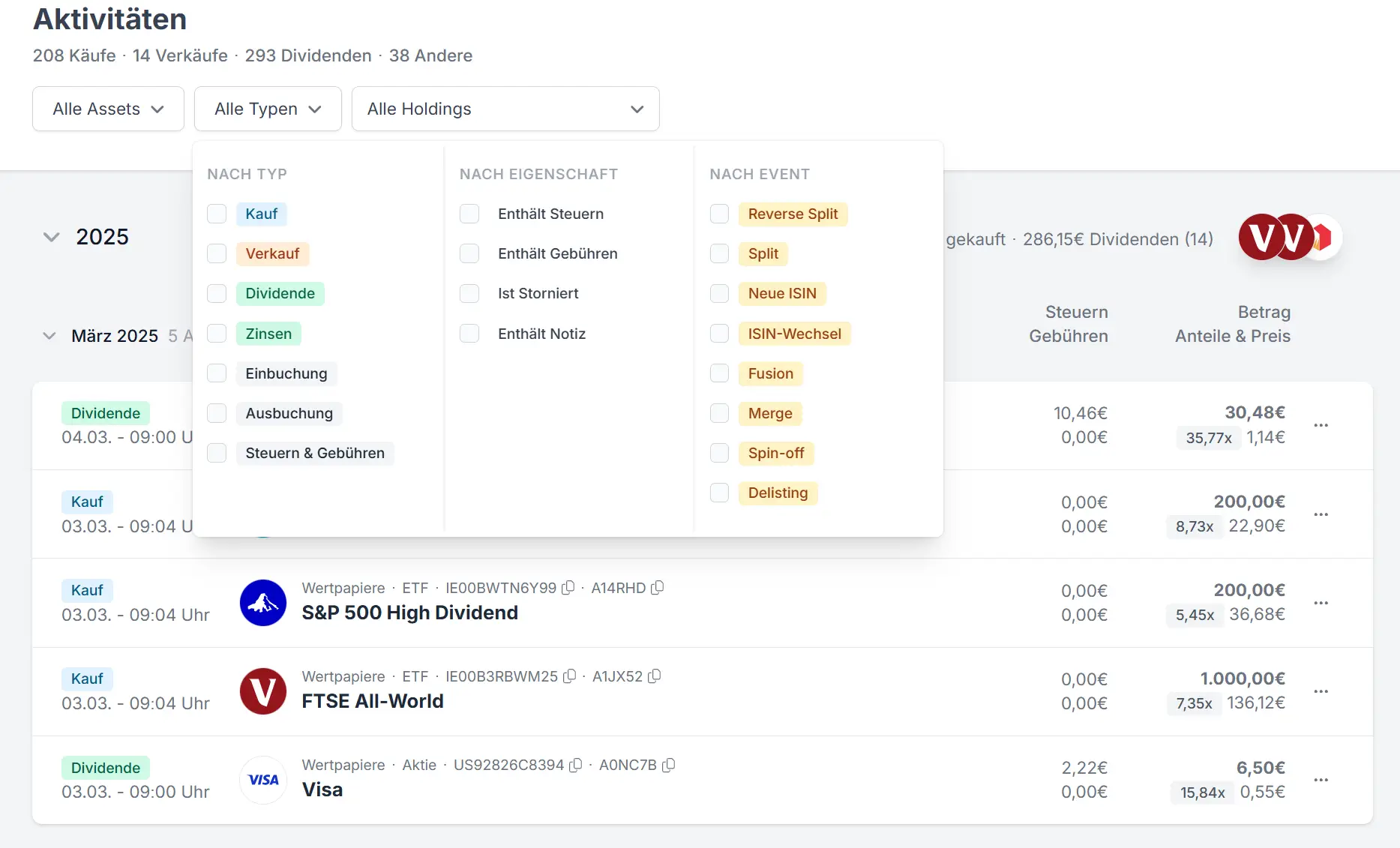Open more options for S&P 500 High Dividend row
Image resolution: width=1400 pixels, height=848 pixels.
click(1321, 603)
